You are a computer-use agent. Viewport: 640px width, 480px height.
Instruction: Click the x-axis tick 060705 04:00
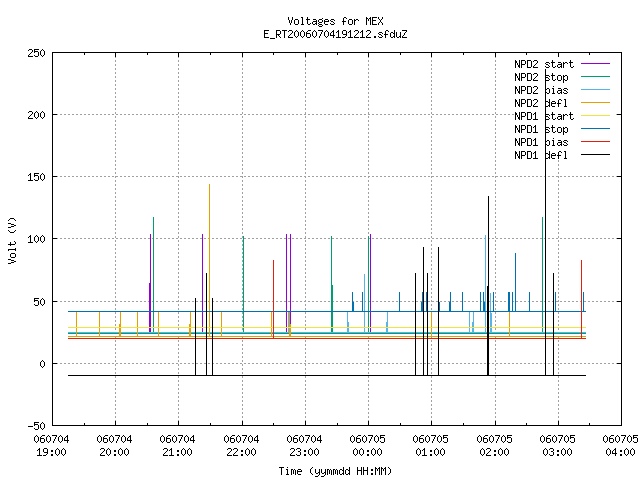[620, 446]
